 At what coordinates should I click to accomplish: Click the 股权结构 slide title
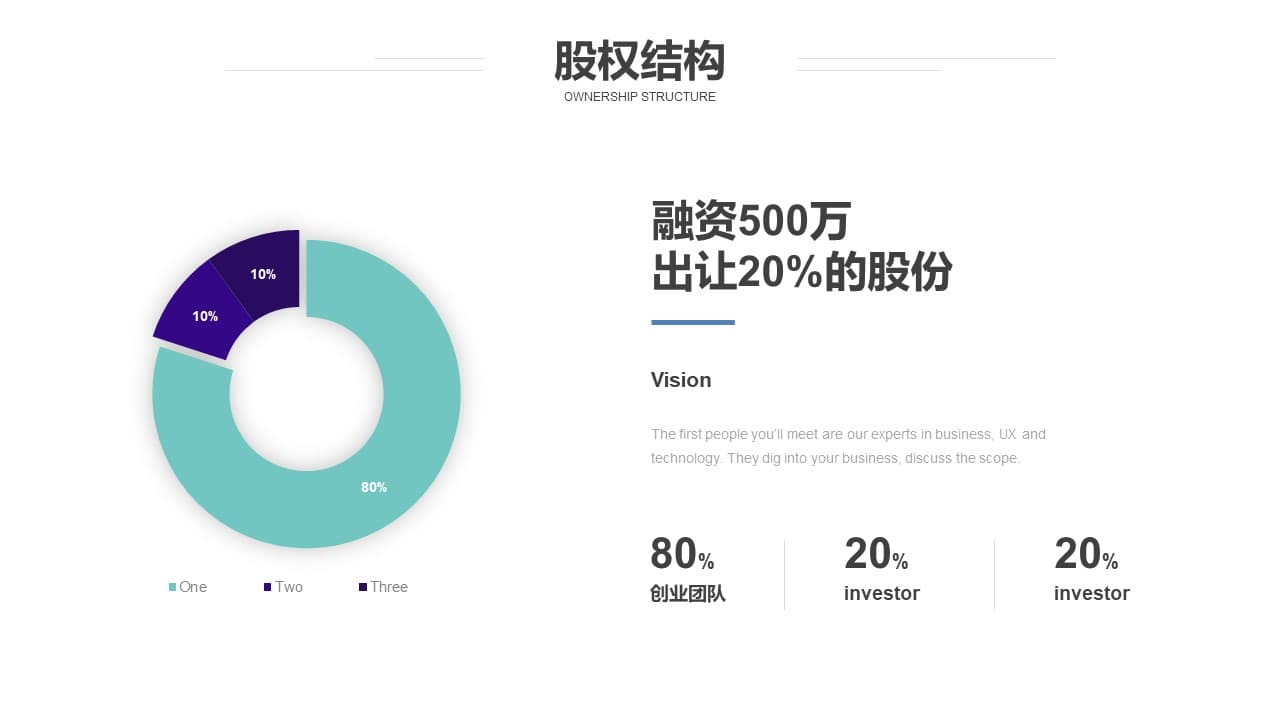tap(640, 61)
